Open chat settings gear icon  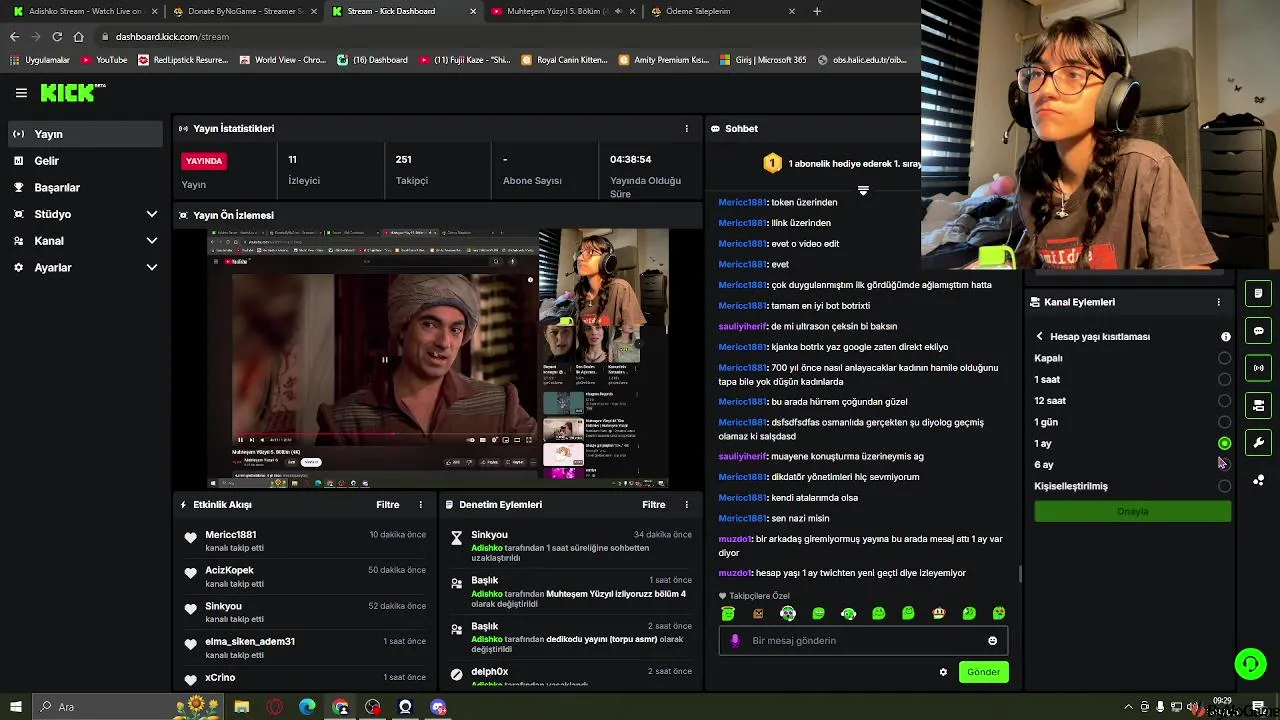(942, 672)
